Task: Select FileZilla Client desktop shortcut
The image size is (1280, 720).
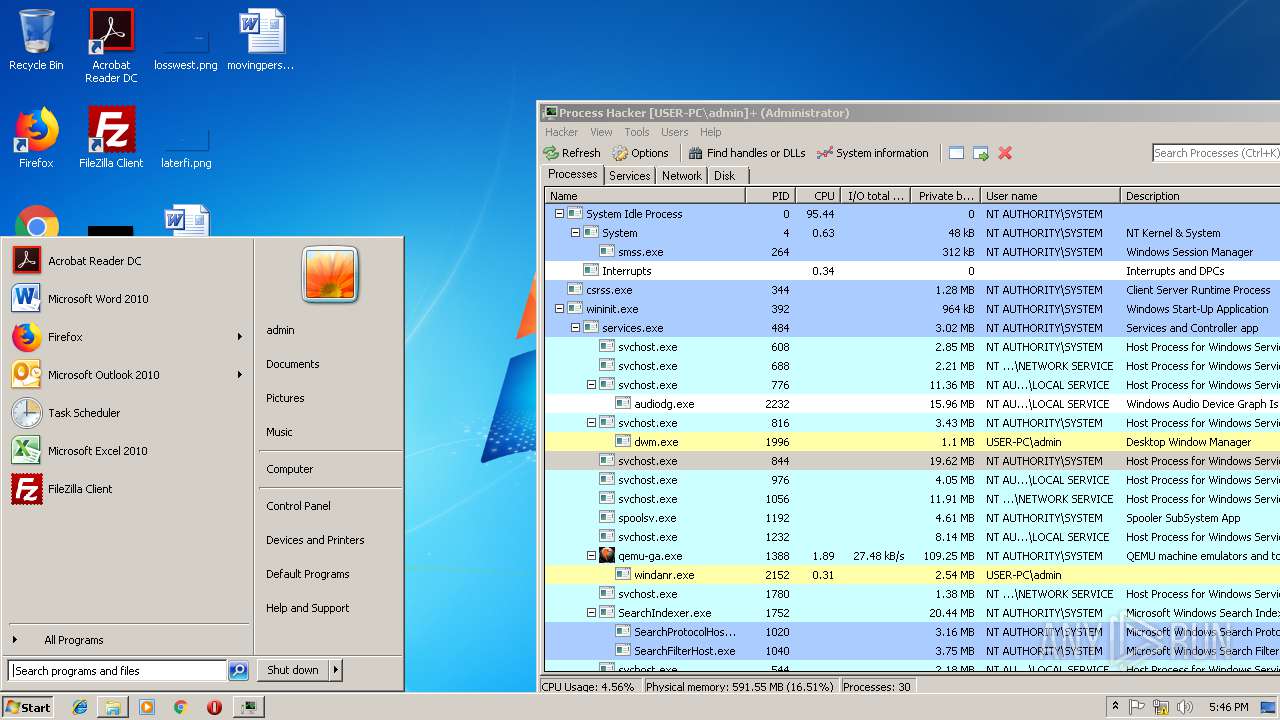Action: tap(111, 137)
